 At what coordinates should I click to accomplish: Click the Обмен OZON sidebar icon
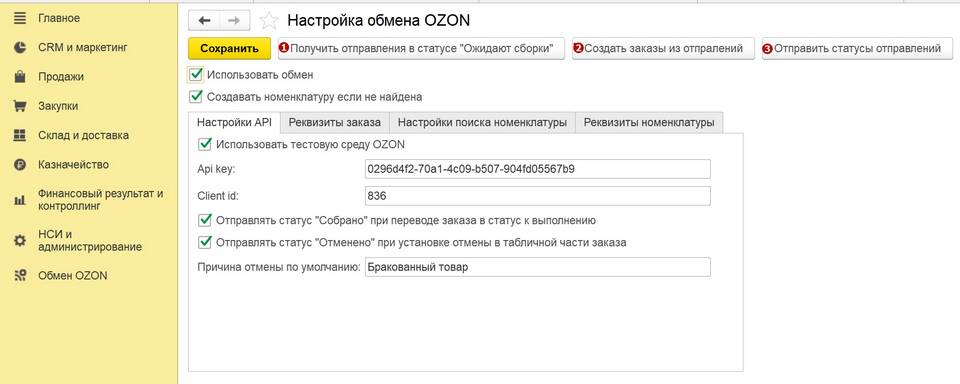(x=20, y=276)
